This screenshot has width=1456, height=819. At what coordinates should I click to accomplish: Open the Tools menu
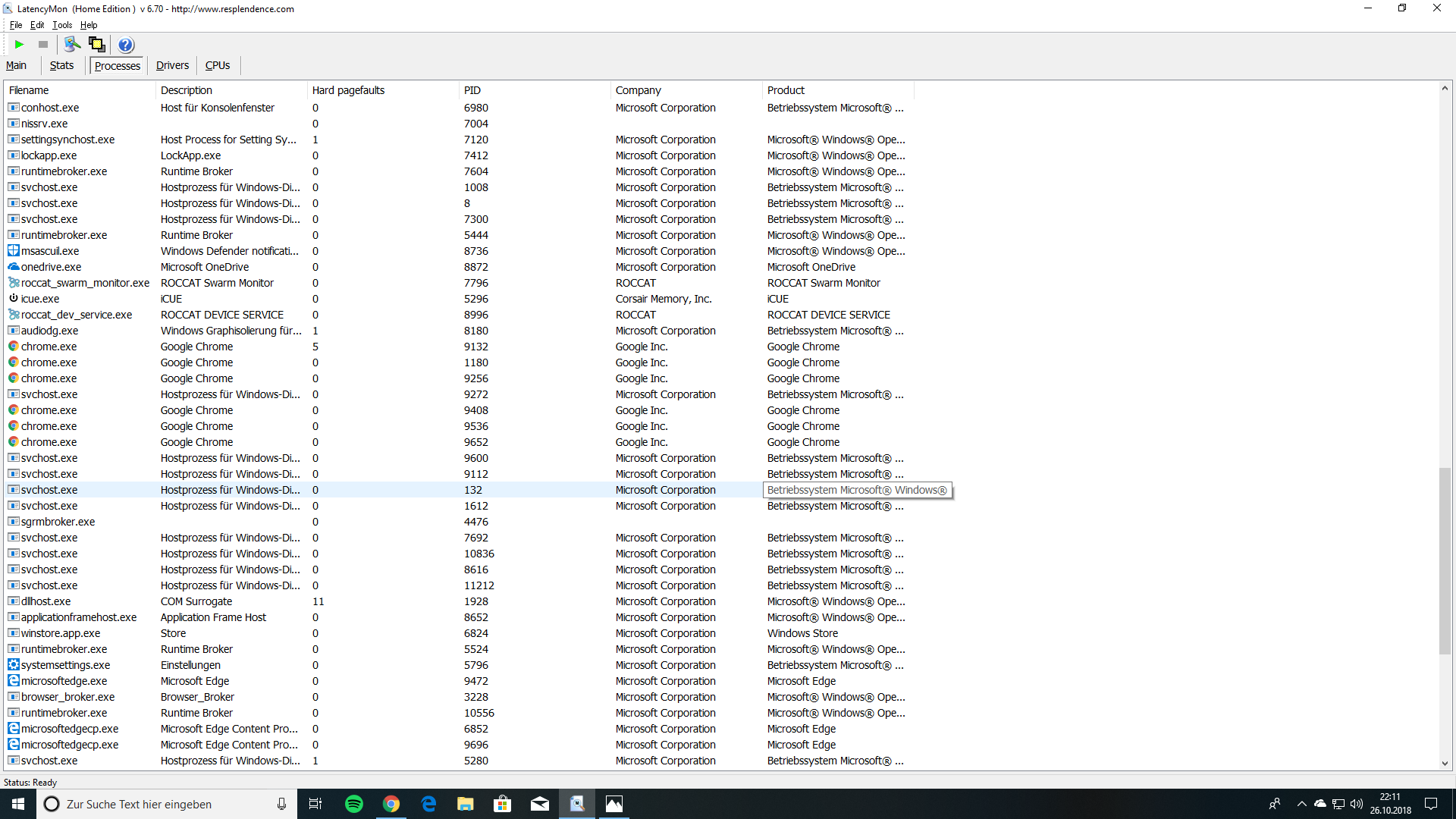pyautogui.click(x=62, y=25)
